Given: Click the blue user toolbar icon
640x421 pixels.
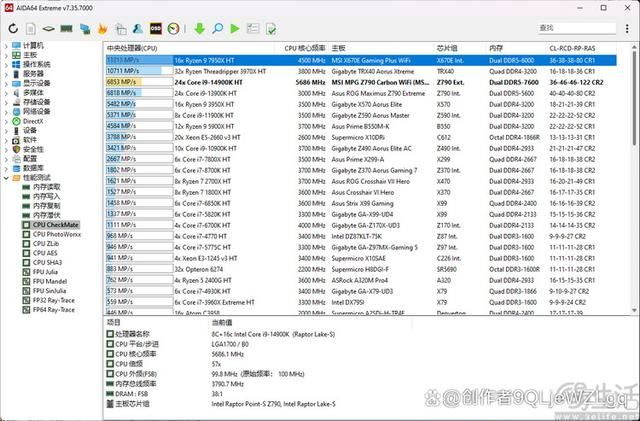Looking at the screenshot, I should (138, 29).
